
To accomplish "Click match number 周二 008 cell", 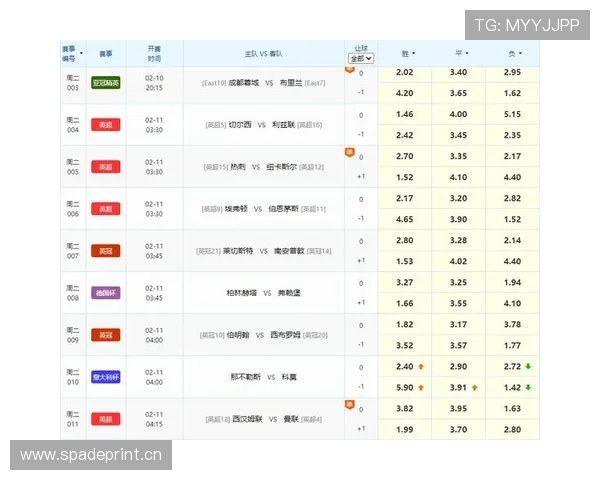I will 73,293.
